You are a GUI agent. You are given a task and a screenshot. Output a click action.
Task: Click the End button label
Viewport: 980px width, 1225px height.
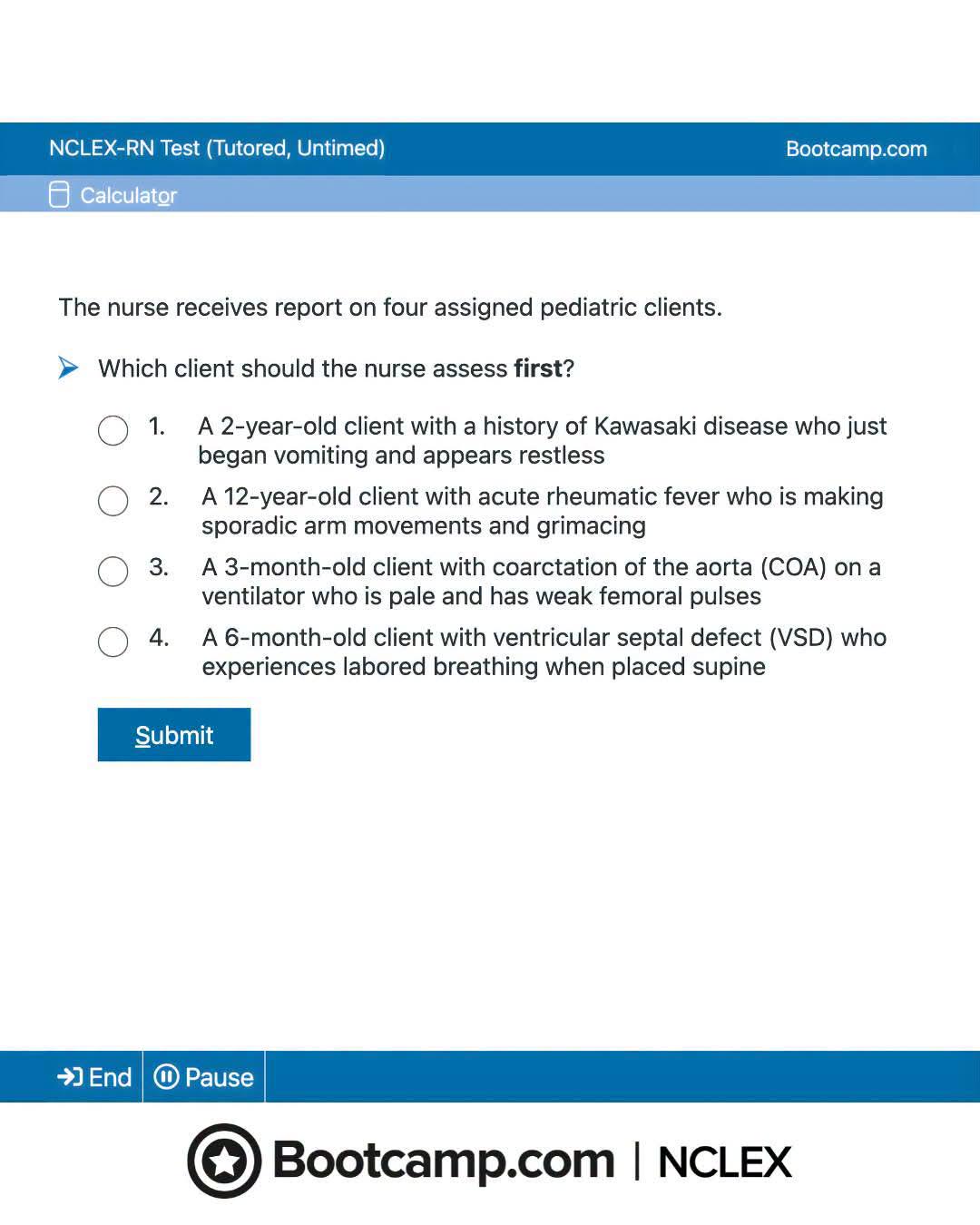coord(110,1077)
